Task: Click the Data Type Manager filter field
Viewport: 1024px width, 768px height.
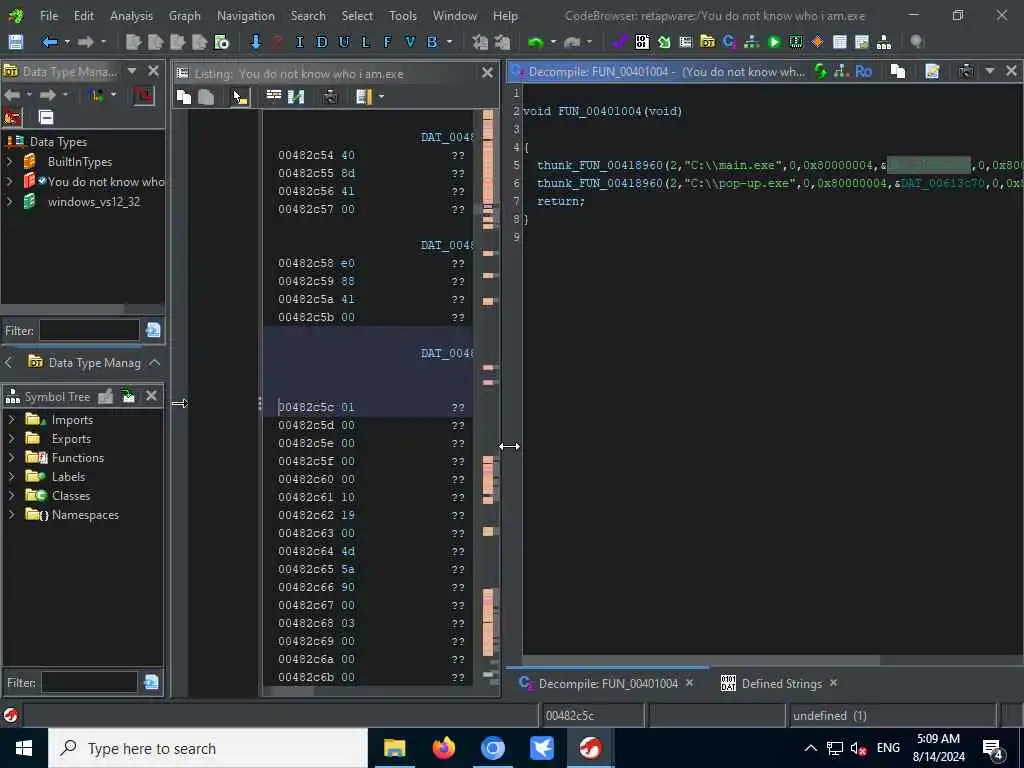Action: click(x=89, y=330)
